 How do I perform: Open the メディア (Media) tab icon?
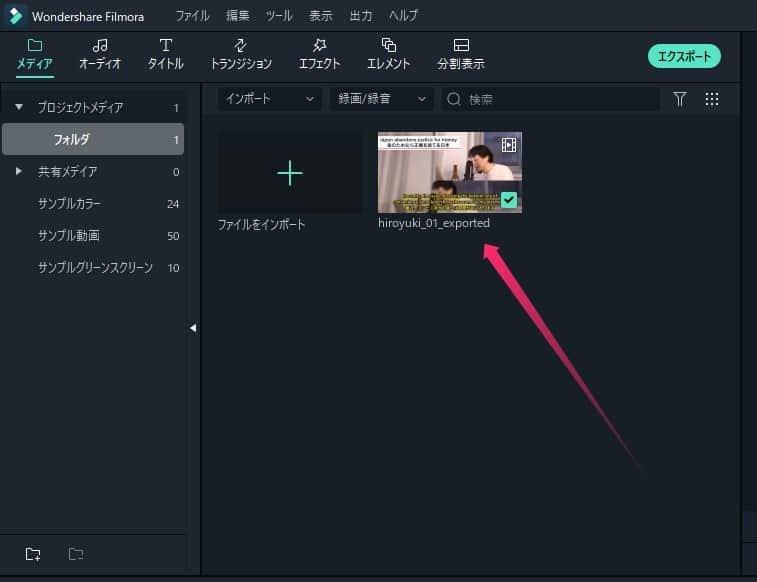click(34, 46)
